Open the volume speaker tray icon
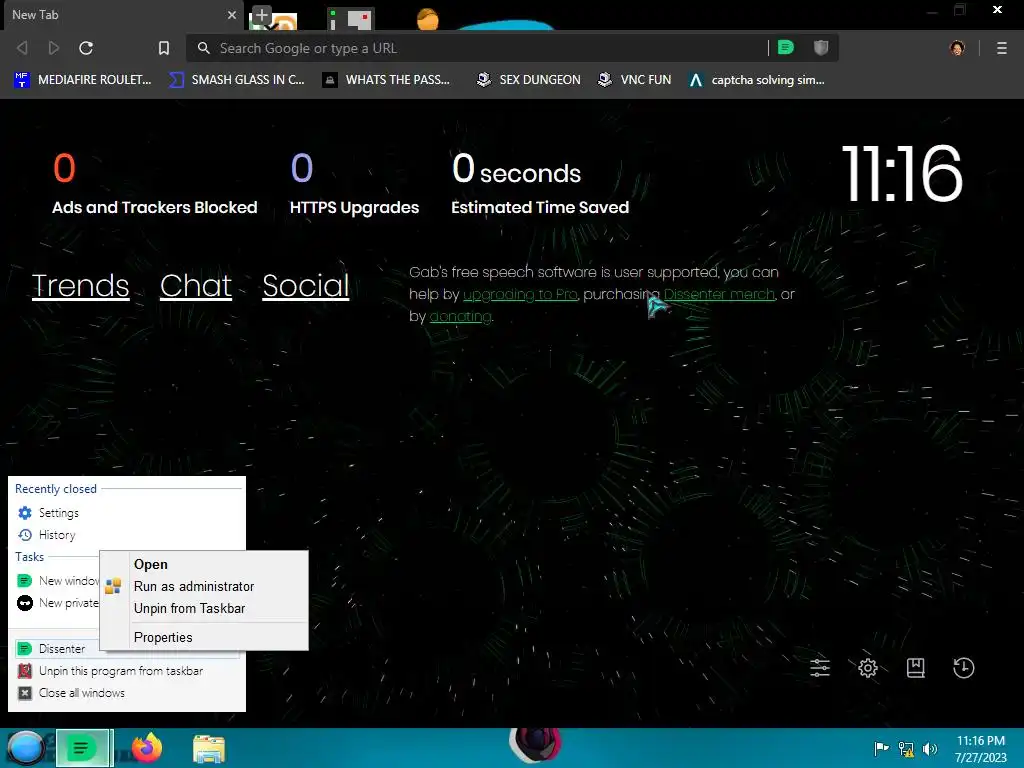 (x=930, y=748)
